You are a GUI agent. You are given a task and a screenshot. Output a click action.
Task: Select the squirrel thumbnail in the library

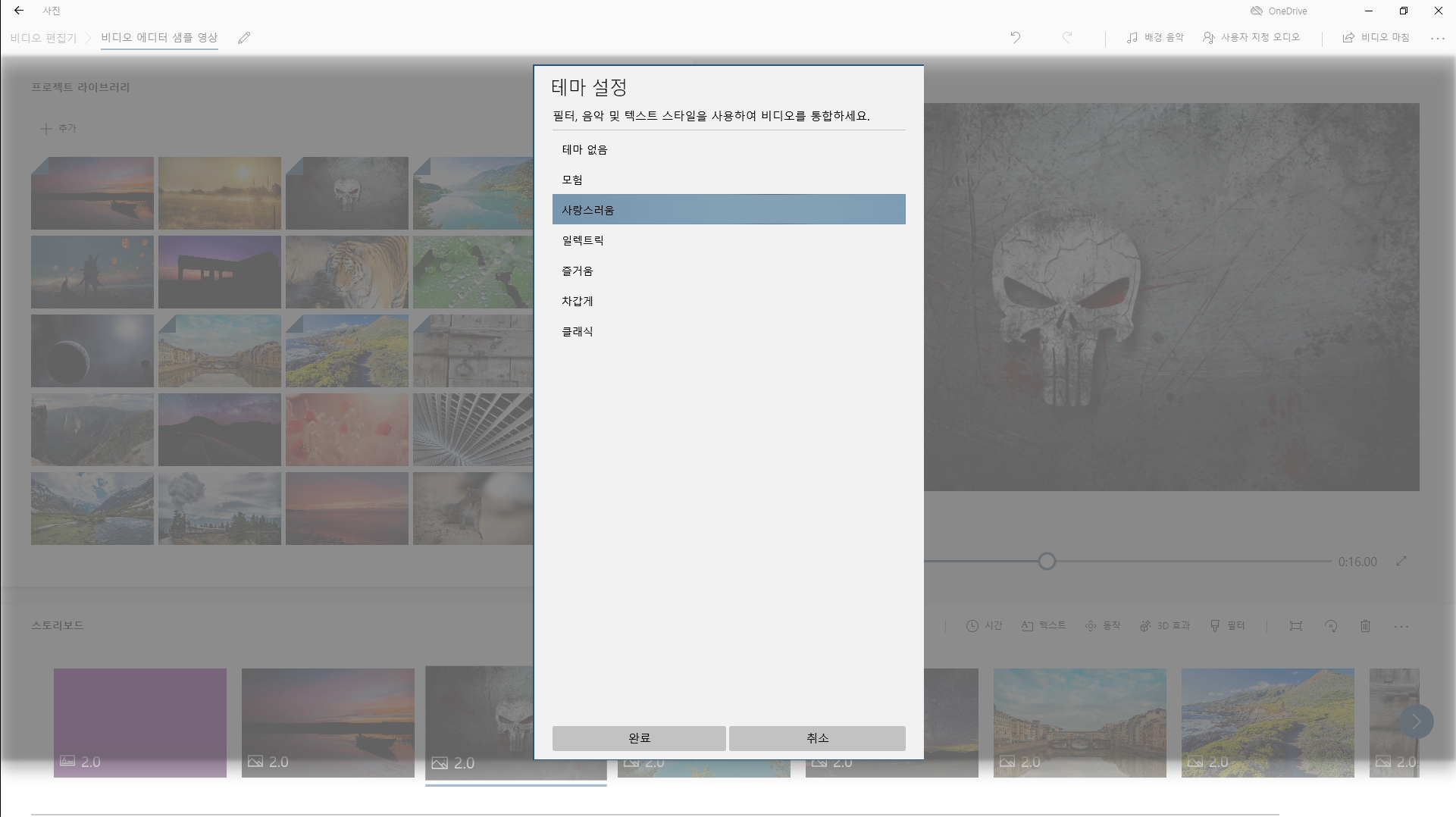pos(473,509)
